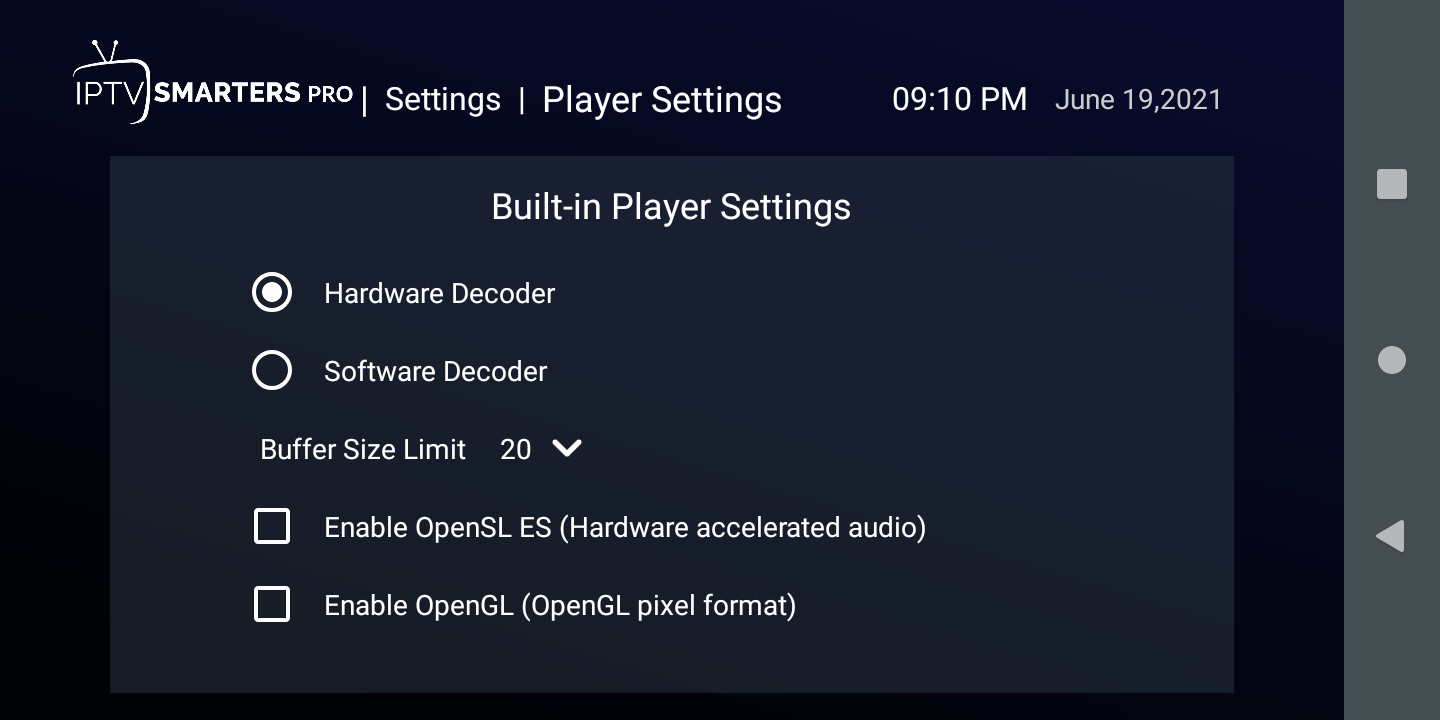Expand the Buffer Size Limit chevron
The image size is (1440, 720).
pyautogui.click(x=566, y=449)
